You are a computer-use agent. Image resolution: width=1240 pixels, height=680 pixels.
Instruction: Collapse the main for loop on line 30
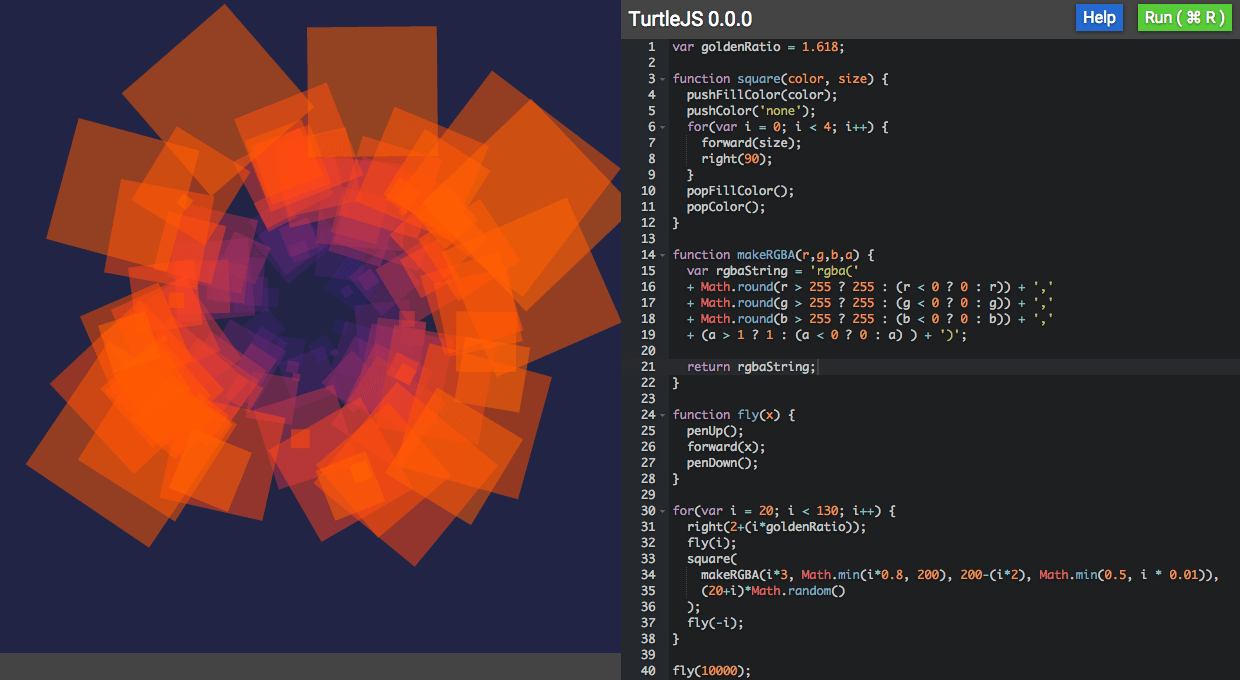pos(662,511)
